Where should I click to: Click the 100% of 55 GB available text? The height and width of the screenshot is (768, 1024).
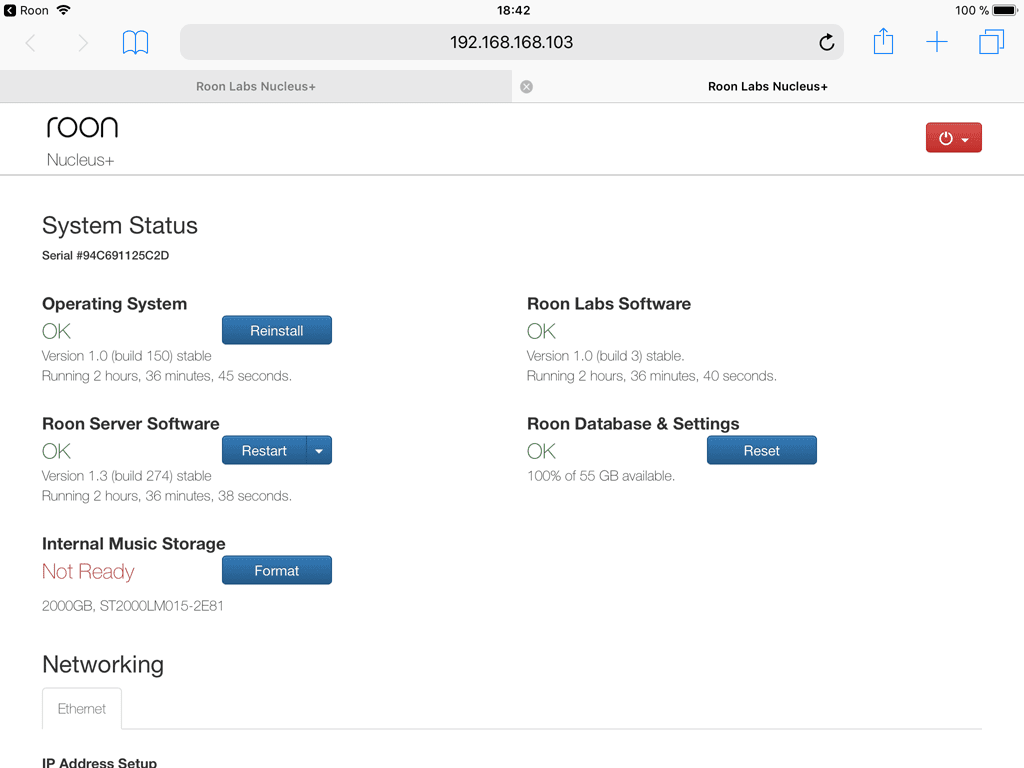point(601,476)
